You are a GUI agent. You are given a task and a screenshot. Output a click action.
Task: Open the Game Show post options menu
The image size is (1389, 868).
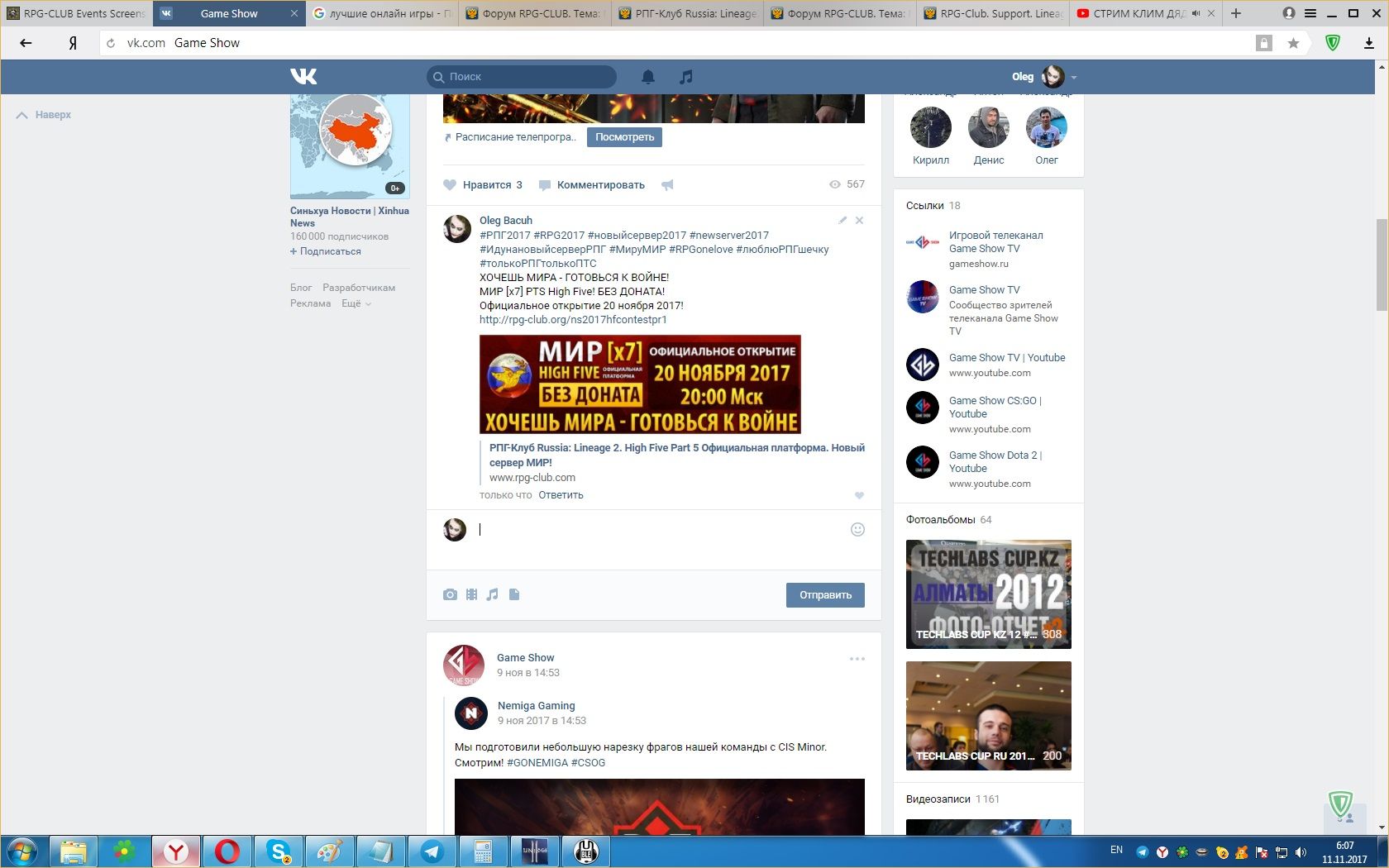click(857, 659)
